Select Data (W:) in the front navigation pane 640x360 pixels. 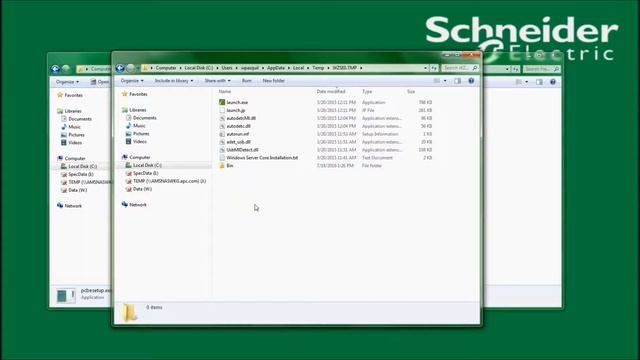tap(142, 189)
